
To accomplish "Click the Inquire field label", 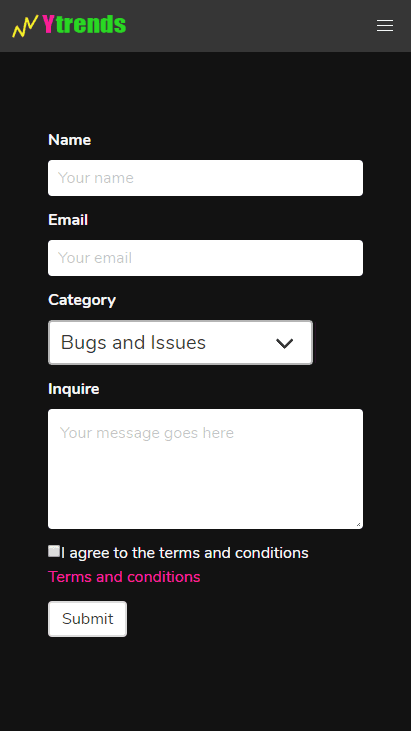I will pyautogui.click(x=74, y=389).
